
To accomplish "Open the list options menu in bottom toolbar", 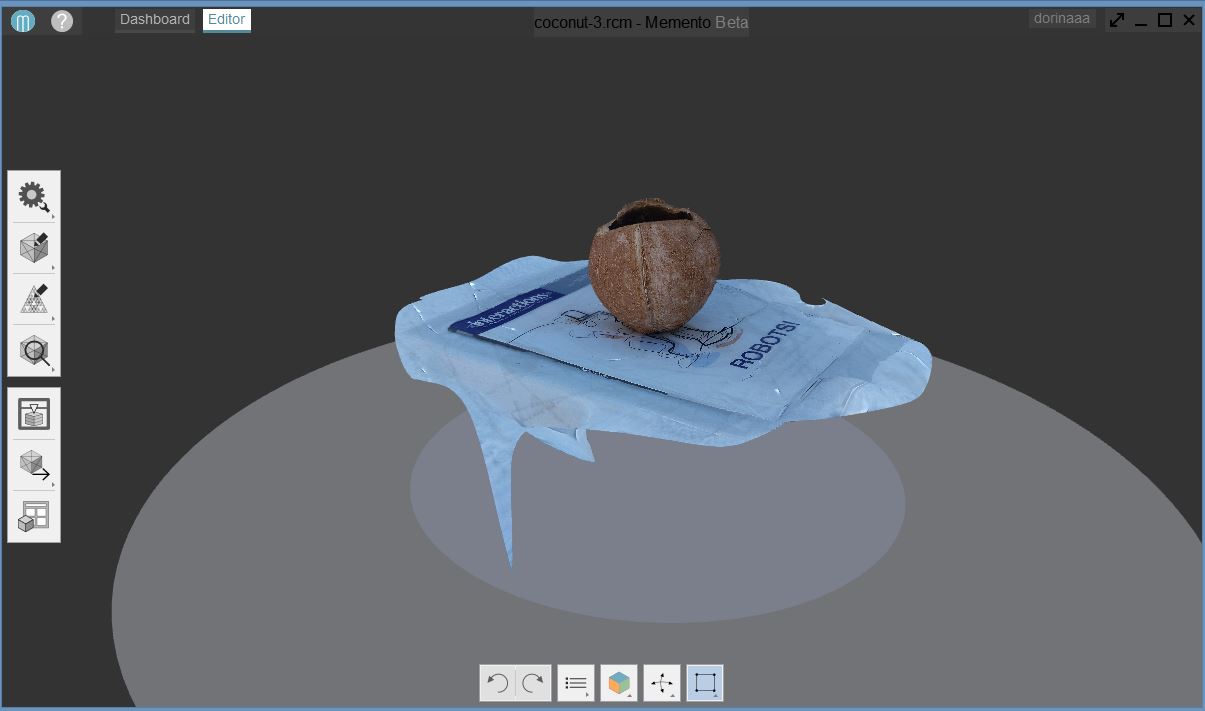I will pyautogui.click(x=576, y=684).
